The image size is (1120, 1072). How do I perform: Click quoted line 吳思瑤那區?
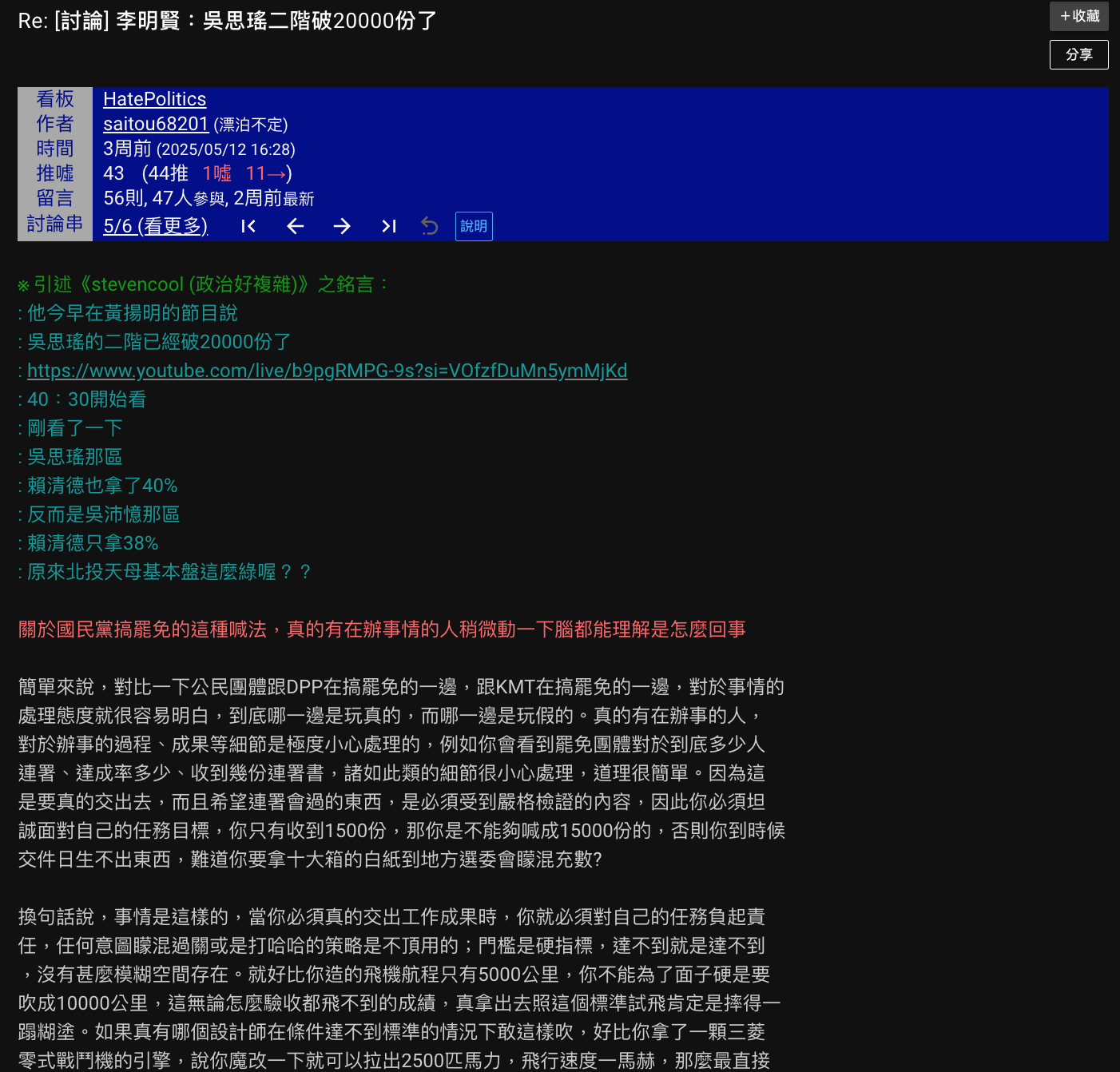pos(70,457)
